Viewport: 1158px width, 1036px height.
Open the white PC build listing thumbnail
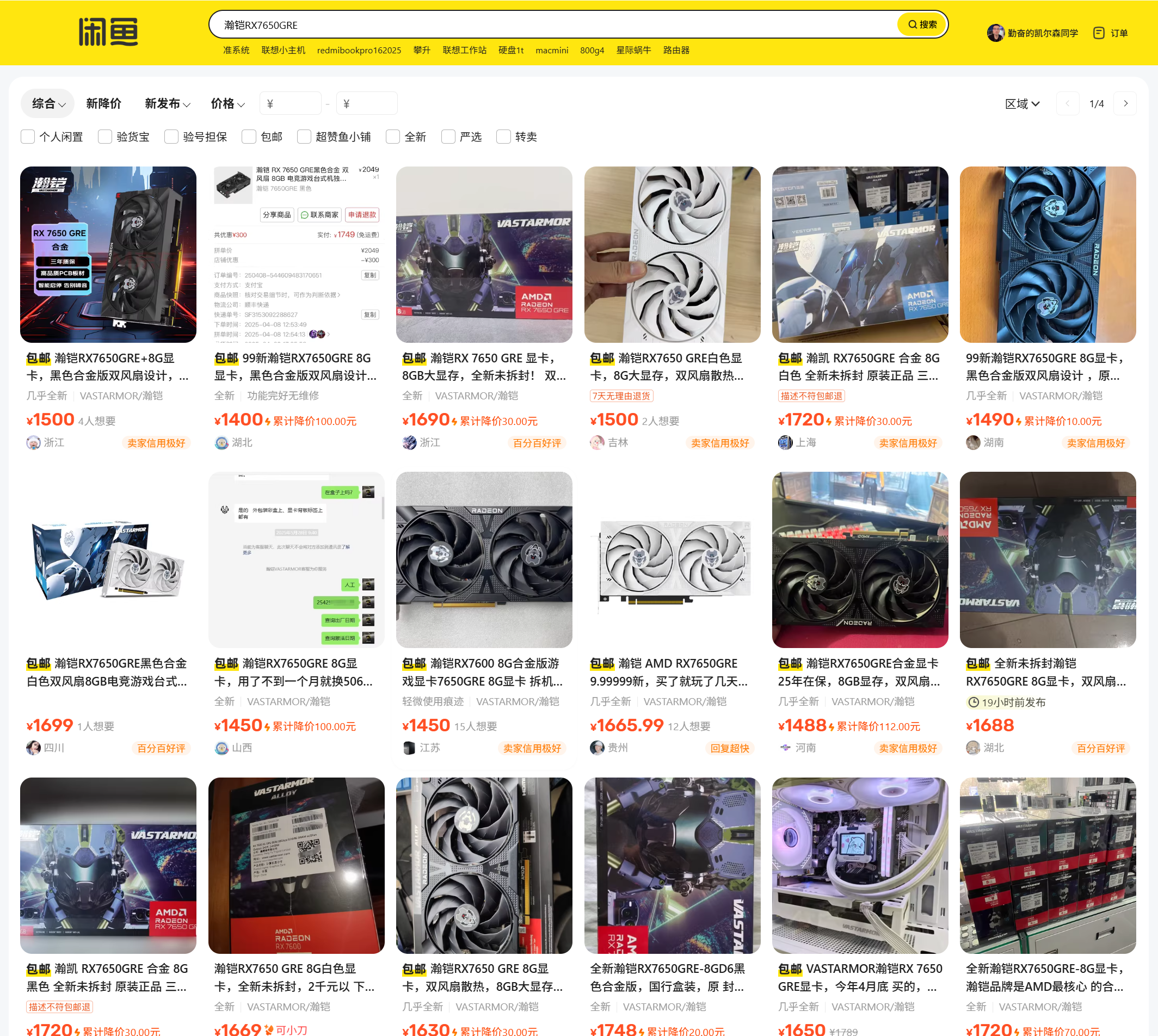(x=860, y=865)
